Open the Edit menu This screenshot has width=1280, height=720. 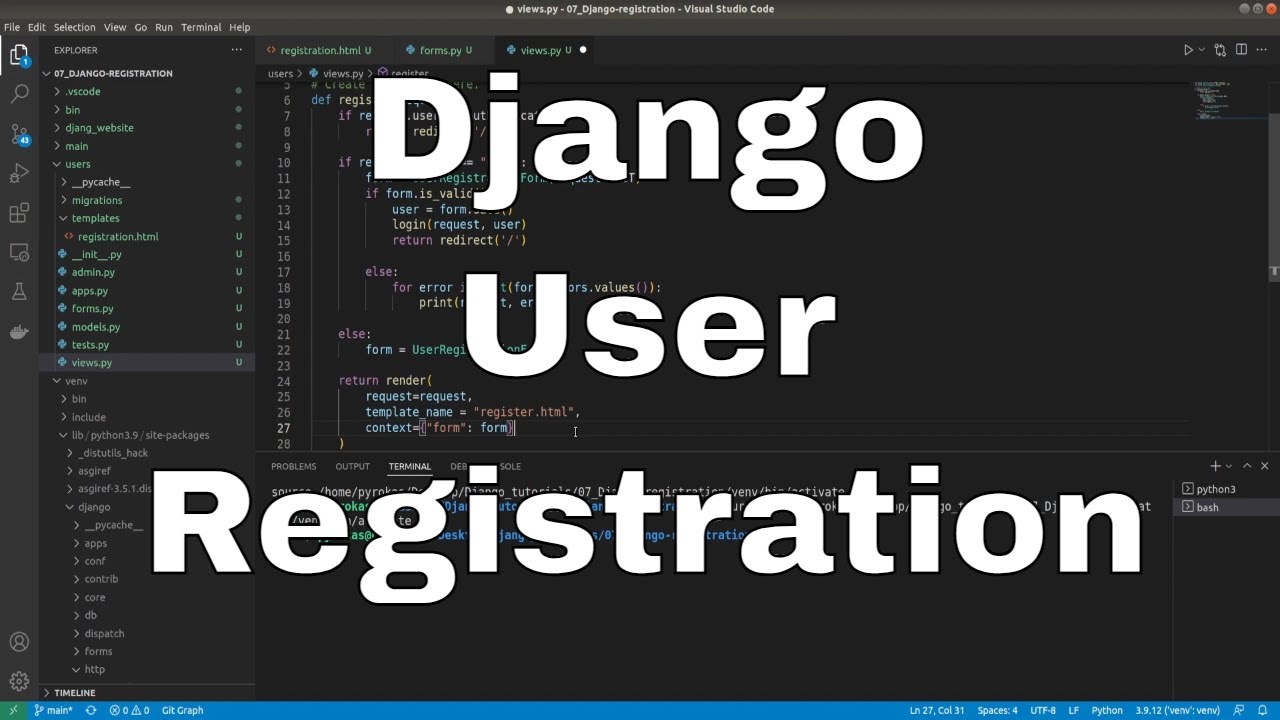click(x=37, y=27)
